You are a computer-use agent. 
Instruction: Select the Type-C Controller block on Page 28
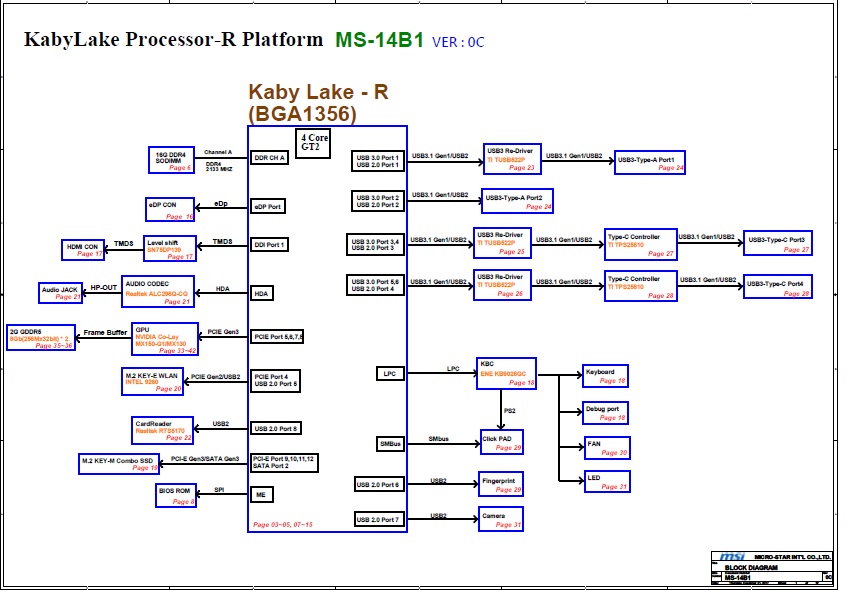(640, 286)
